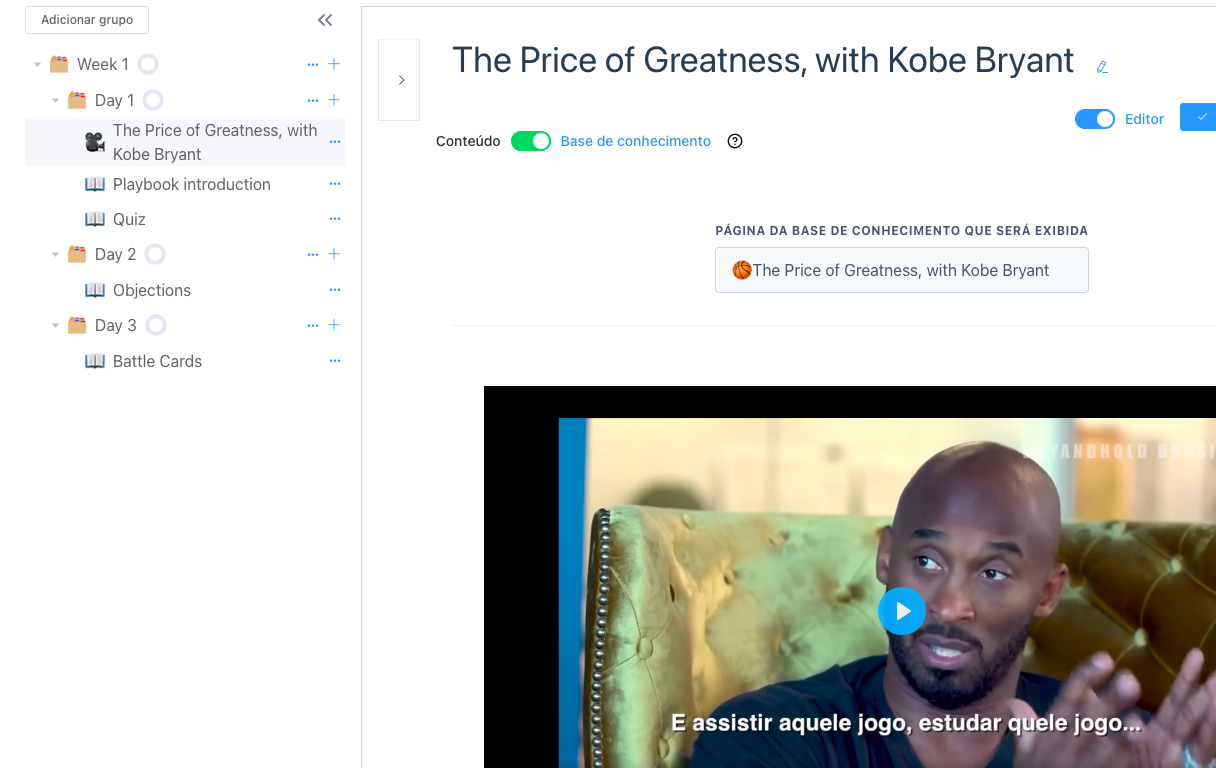Open the Playbook introduction item

pyautogui.click(x=192, y=184)
